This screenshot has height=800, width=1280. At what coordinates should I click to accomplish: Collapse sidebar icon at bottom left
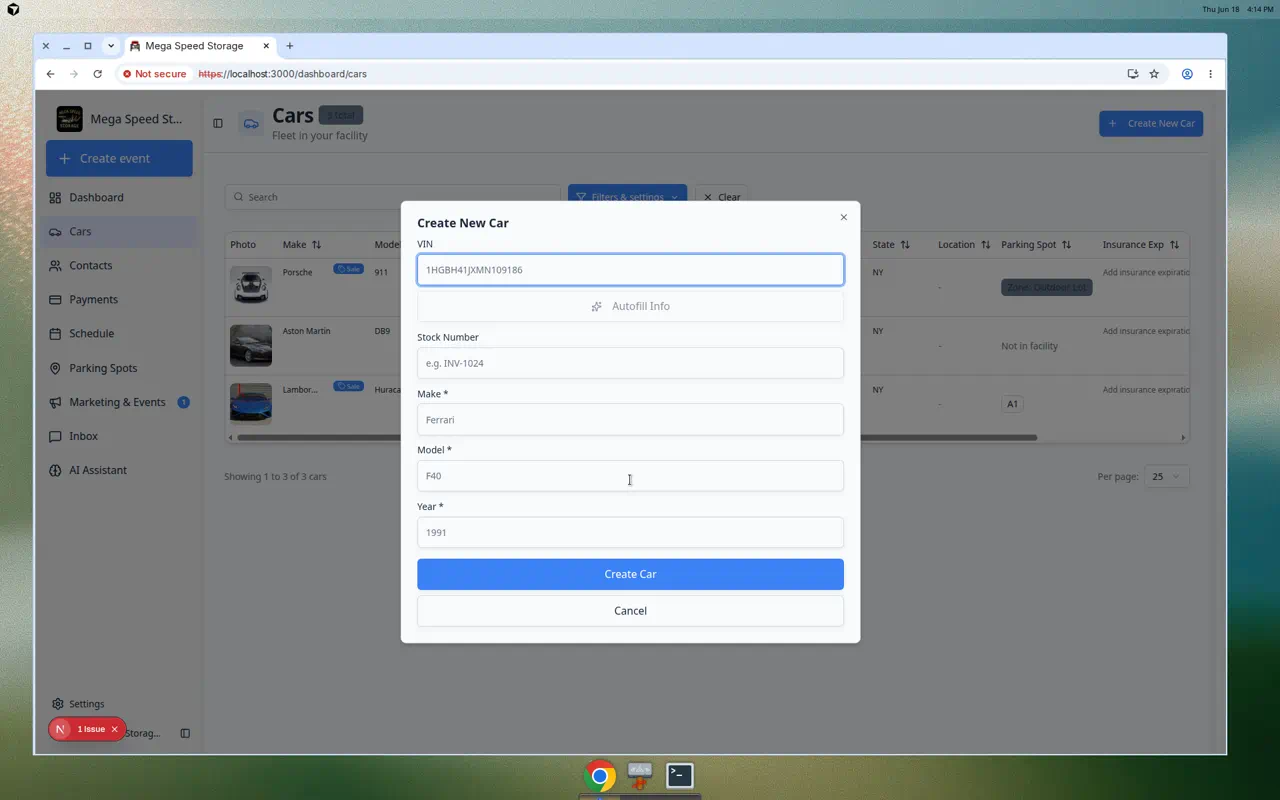tap(185, 733)
